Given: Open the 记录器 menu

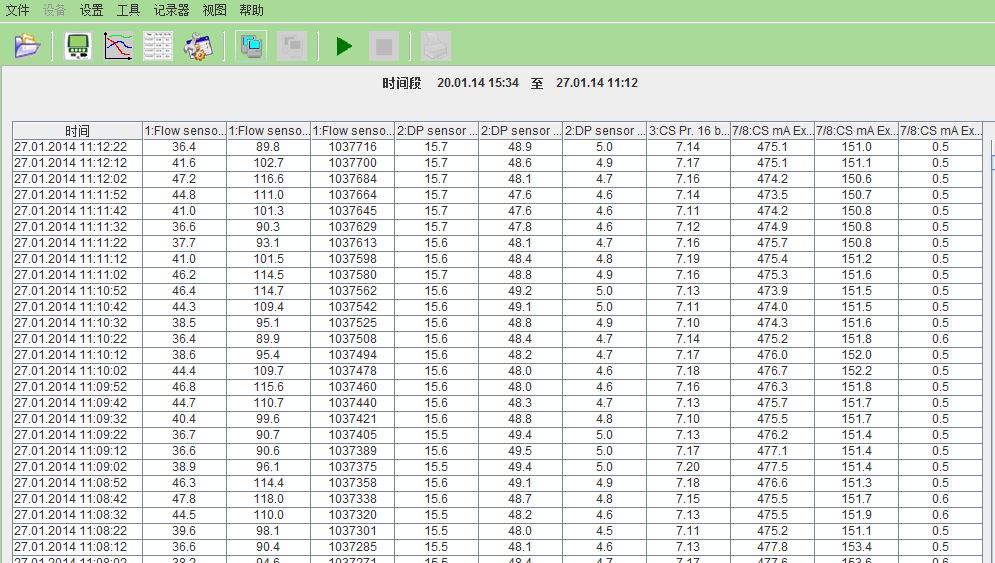Looking at the screenshot, I should click(171, 10).
